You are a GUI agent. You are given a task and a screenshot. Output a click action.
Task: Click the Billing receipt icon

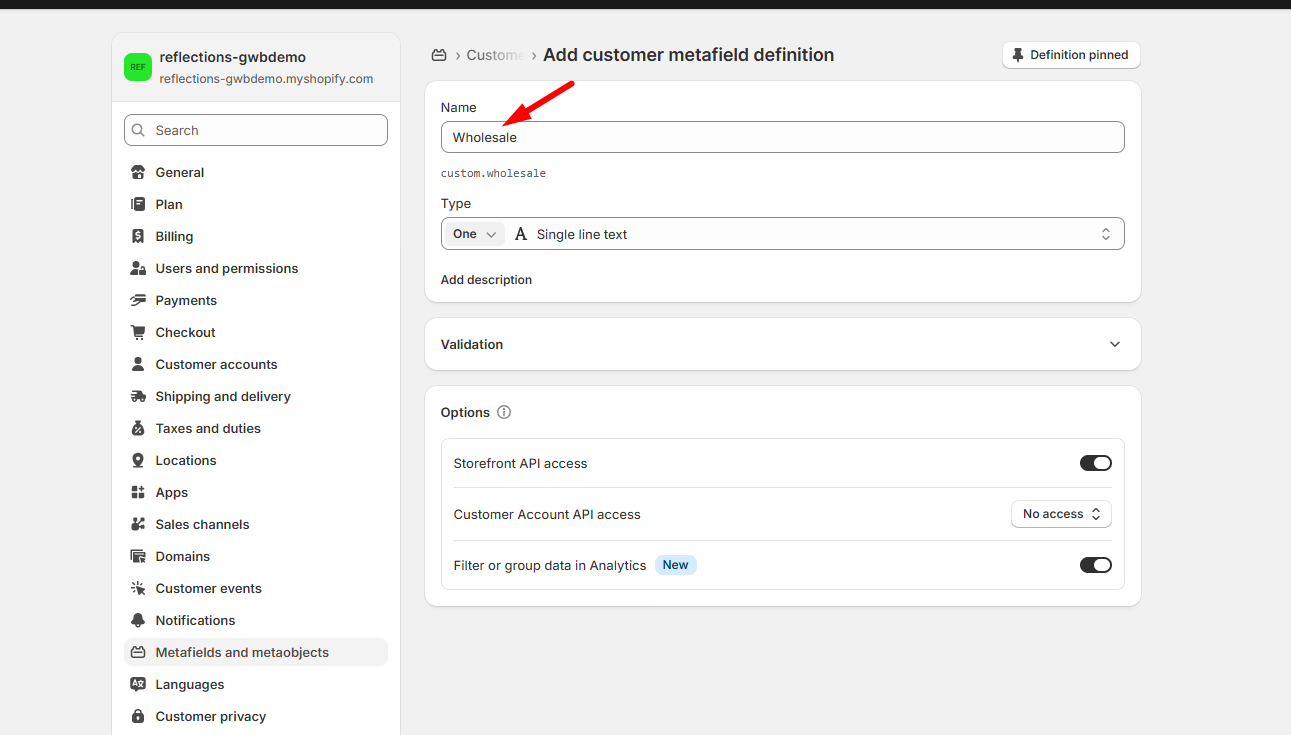[138, 236]
